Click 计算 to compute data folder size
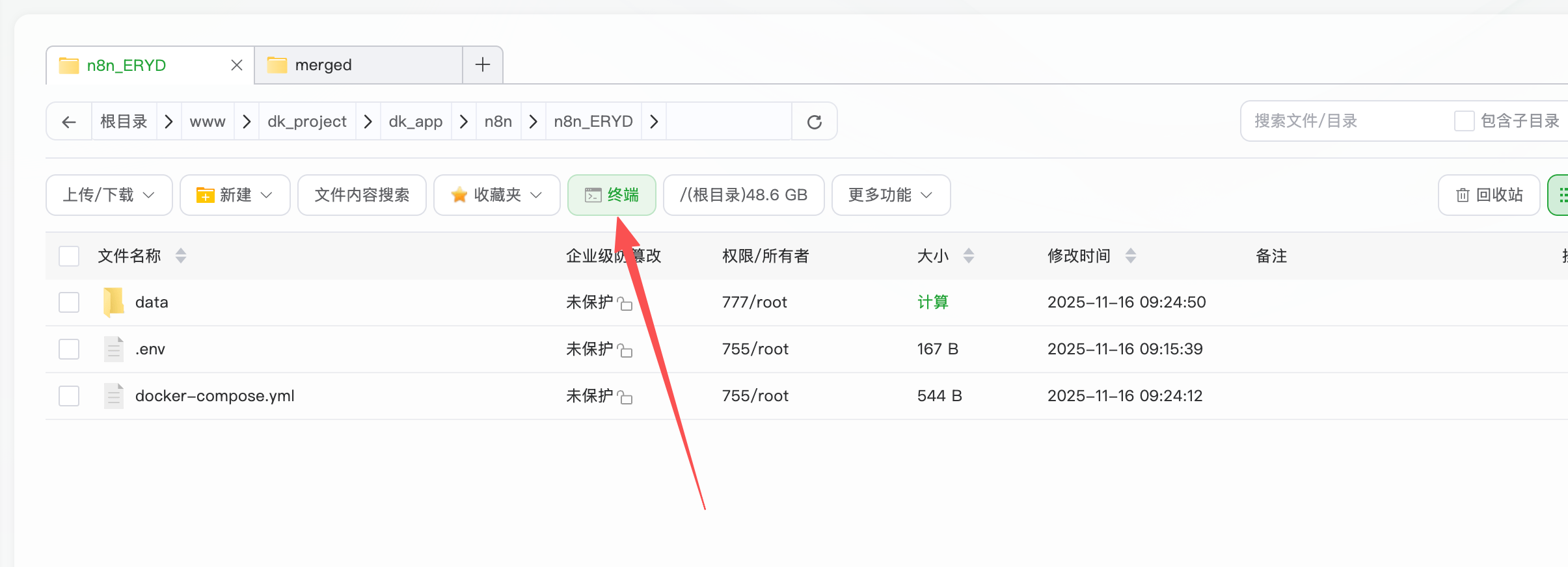Image resolution: width=1568 pixels, height=567 pixels. coord(932,302)
